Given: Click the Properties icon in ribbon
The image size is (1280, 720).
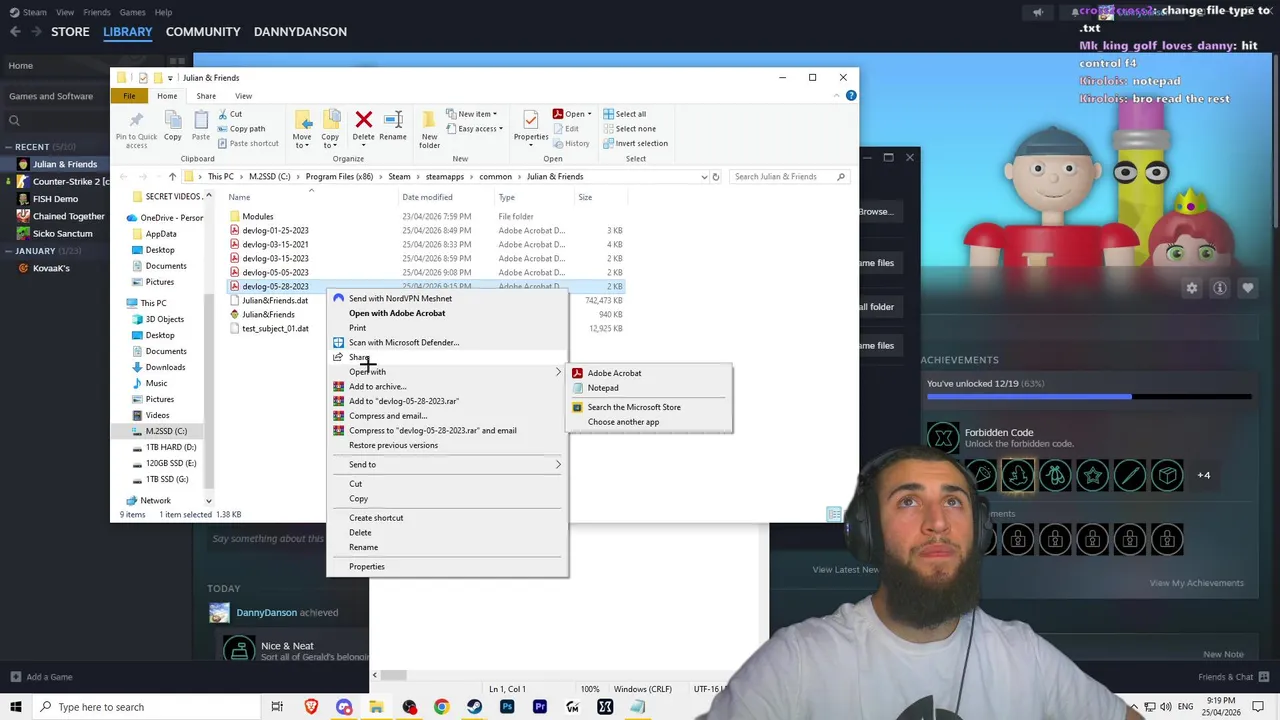Looking at the screenshot, I should pos(531,120).
